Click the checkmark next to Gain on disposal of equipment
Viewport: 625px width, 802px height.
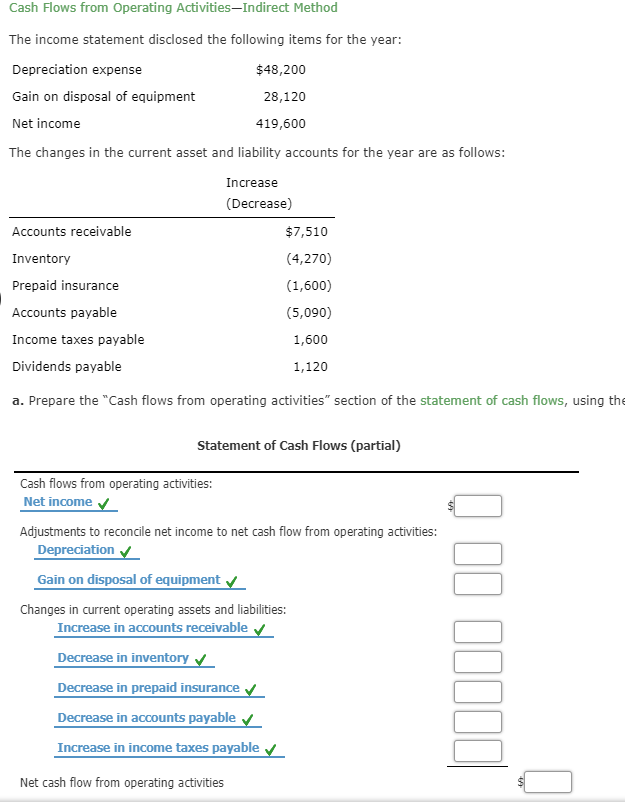[228, 580]
